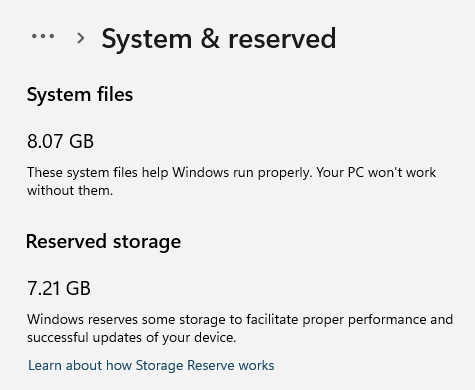Screen dimensions: 475x390
Task: Click the ampersand in the page title
Action: tap(210, 39)
